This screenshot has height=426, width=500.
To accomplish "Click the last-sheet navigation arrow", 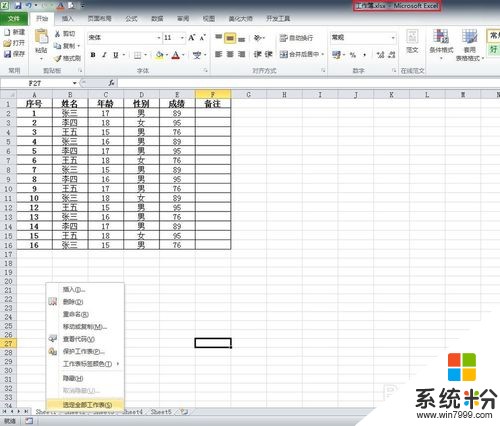I will point(26,412).
